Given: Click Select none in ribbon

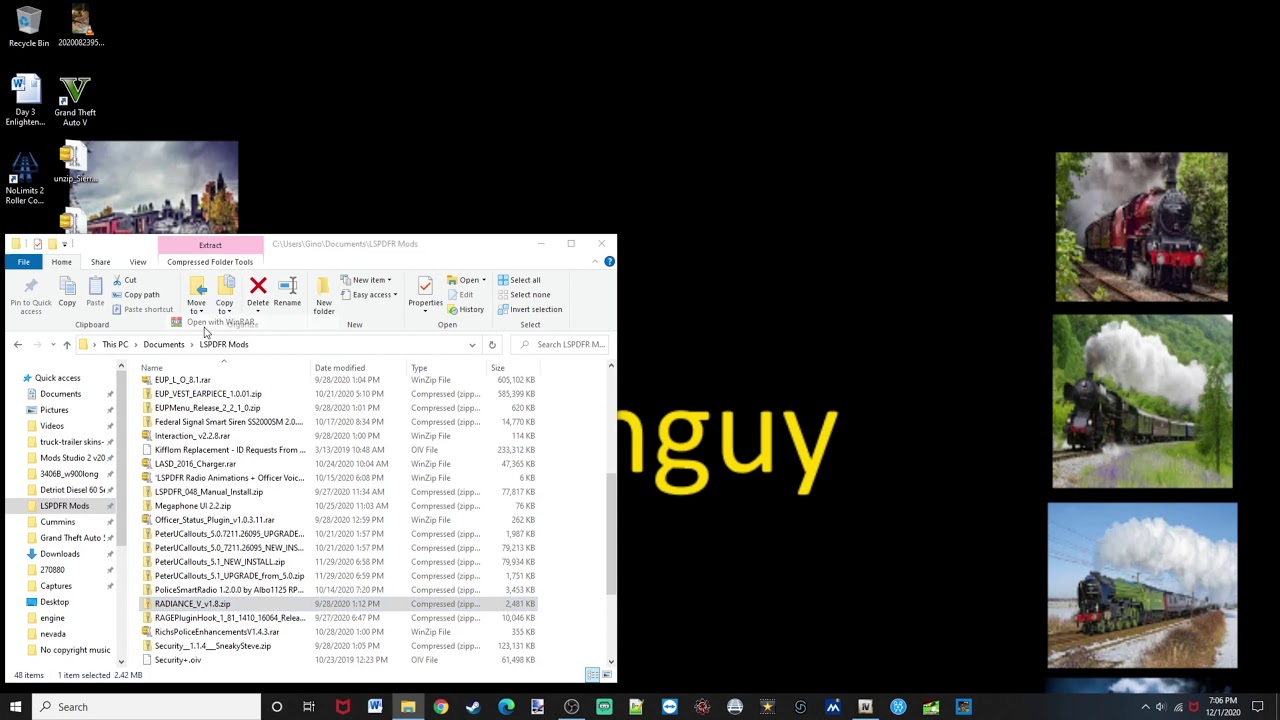Looking at the screenshot, I should click(524, 295).
